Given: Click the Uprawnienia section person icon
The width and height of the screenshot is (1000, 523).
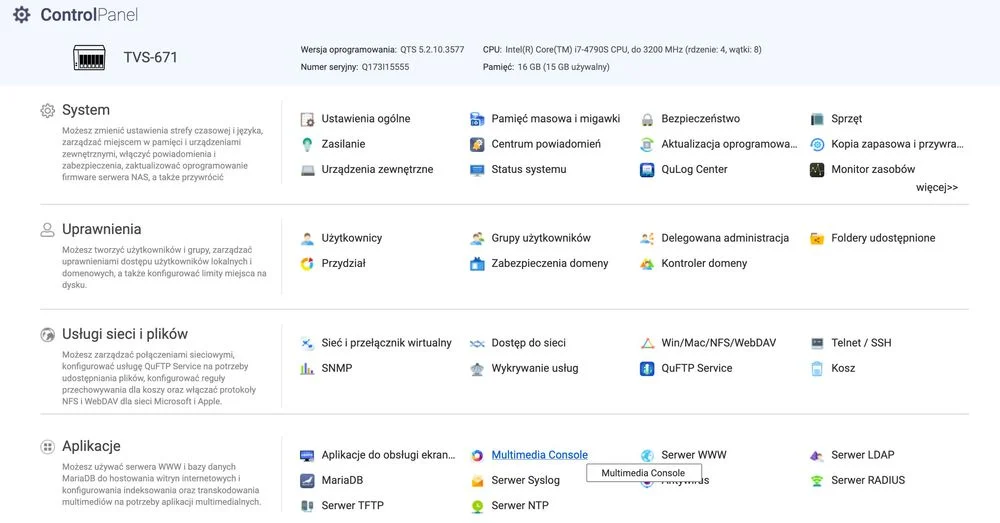Looking at the screenshot, I should [48, 230].
